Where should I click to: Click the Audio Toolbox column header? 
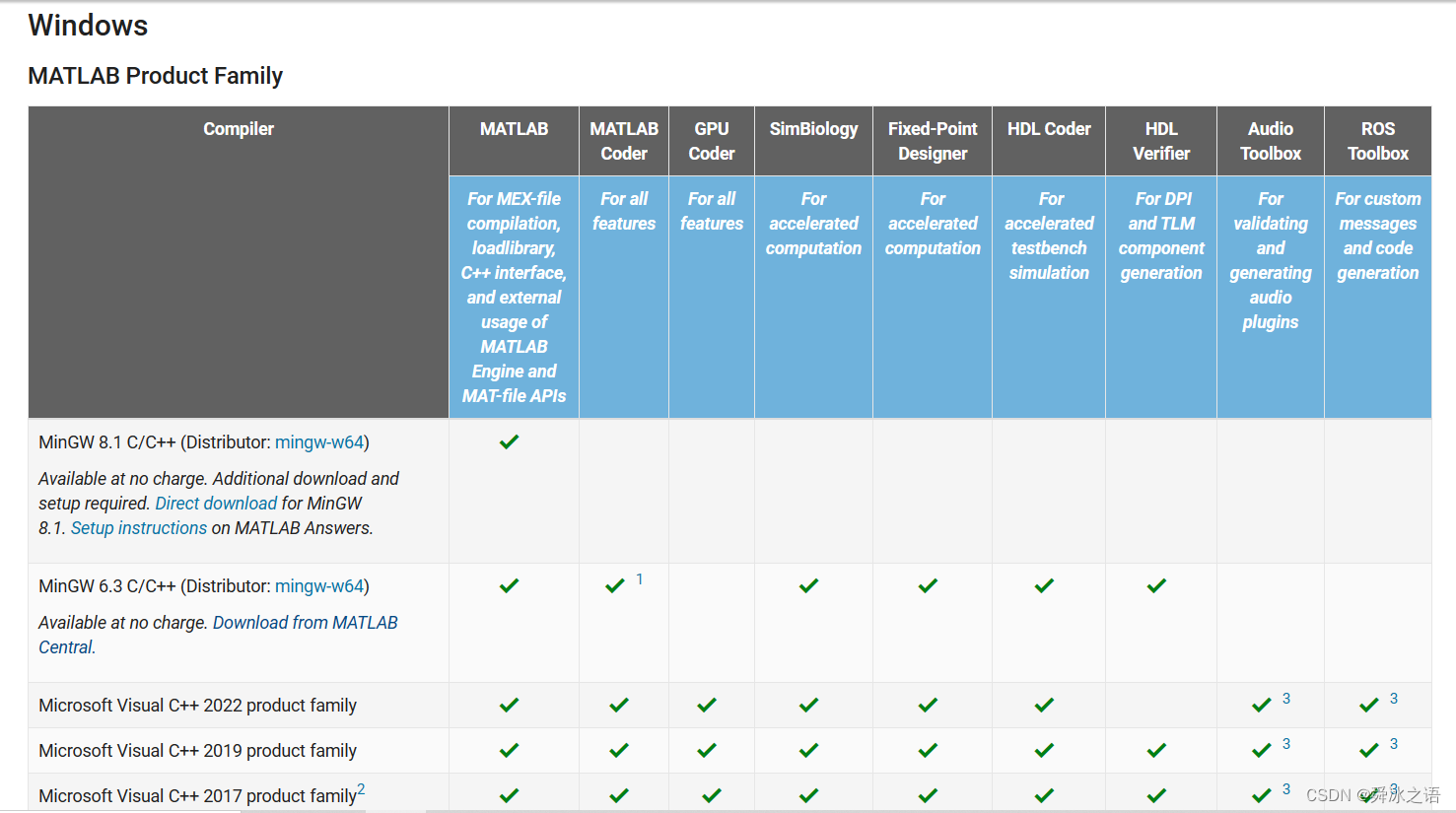point(1271,141)
